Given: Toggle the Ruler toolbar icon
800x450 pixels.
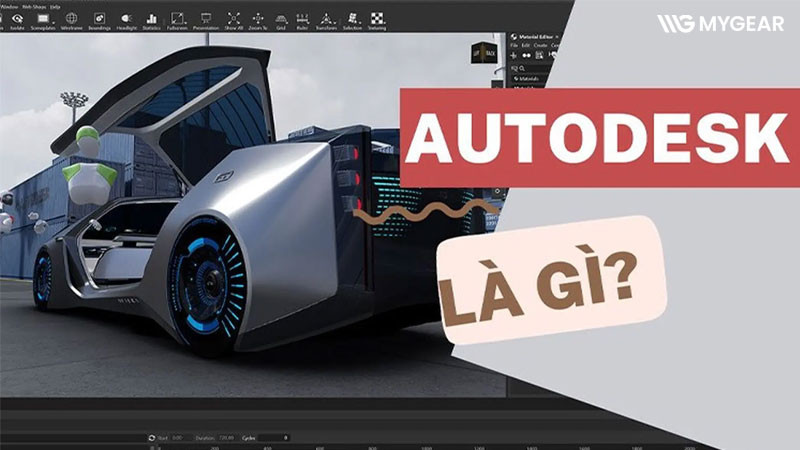Looking at the screenshot, I should point(303,19).
